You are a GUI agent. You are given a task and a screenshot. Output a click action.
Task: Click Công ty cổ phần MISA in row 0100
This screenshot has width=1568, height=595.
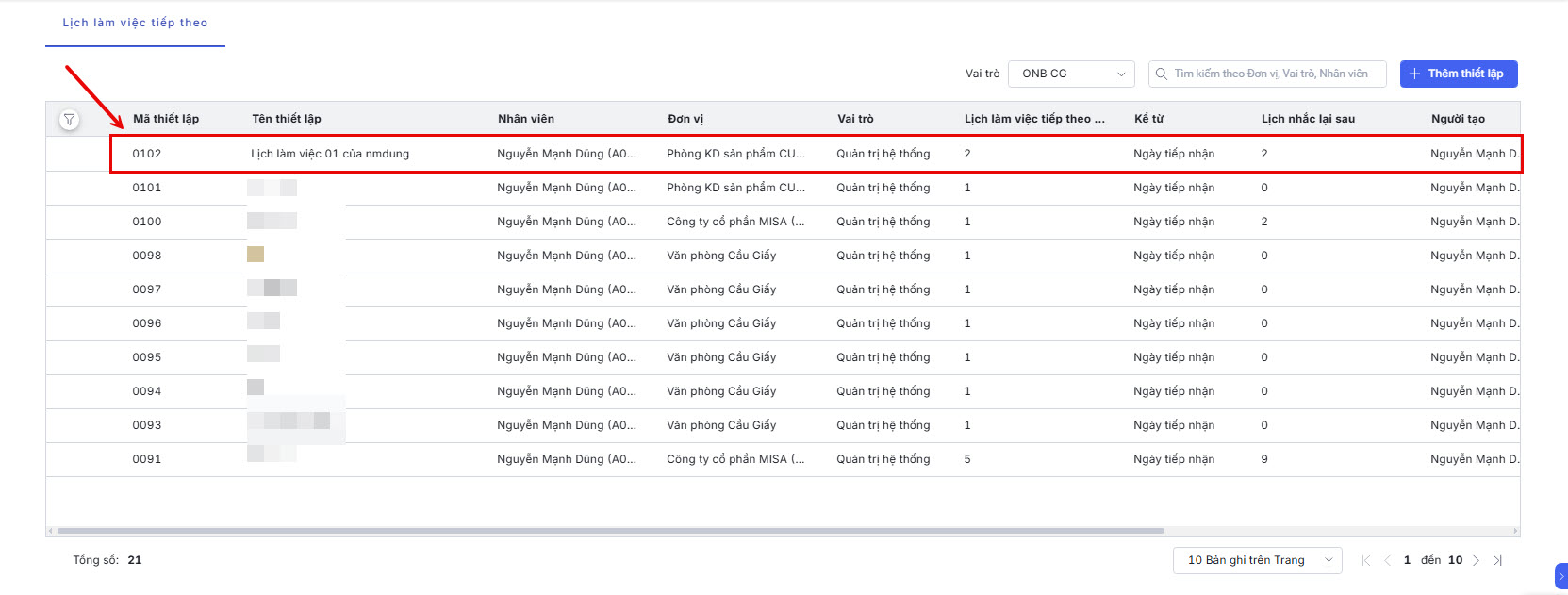click(735, 222)
